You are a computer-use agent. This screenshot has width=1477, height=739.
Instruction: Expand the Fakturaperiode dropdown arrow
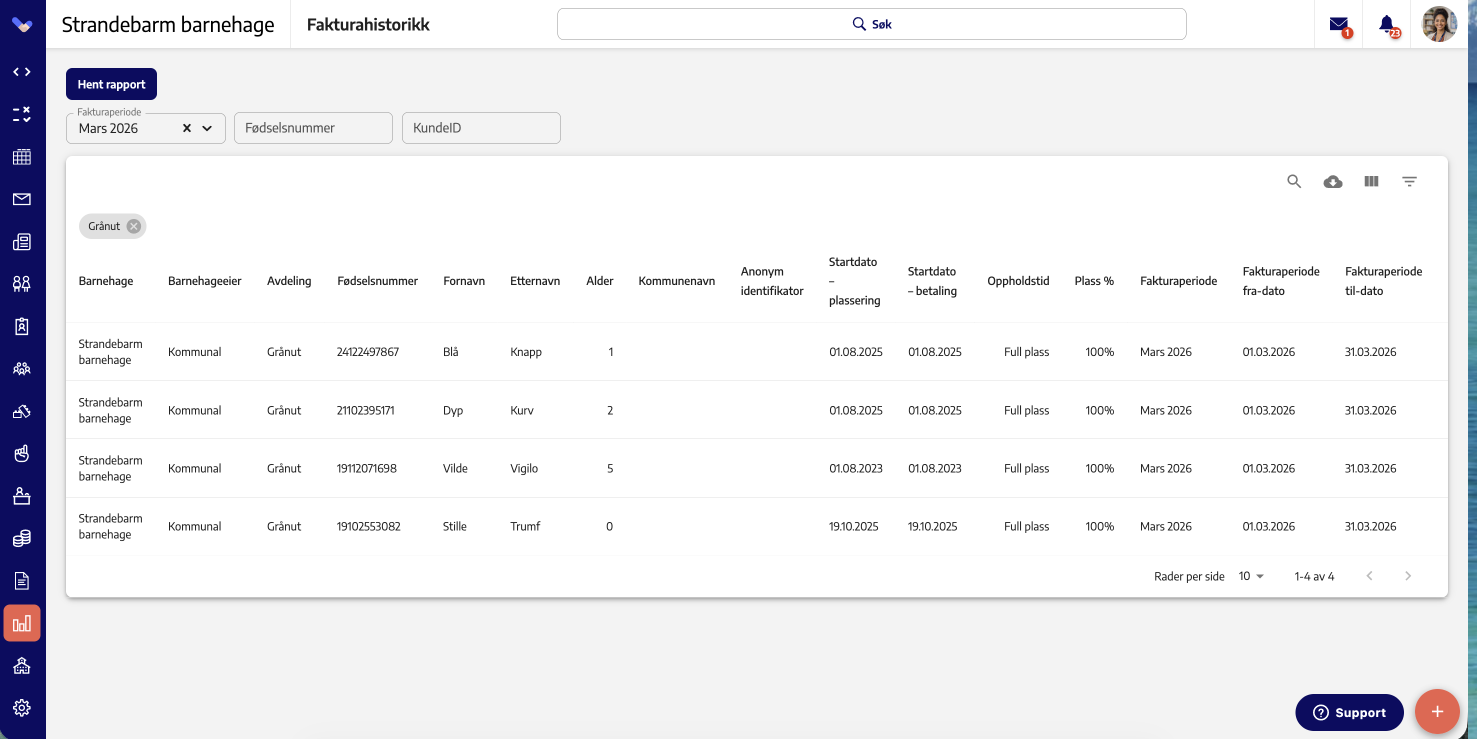[x=207, y=128]
